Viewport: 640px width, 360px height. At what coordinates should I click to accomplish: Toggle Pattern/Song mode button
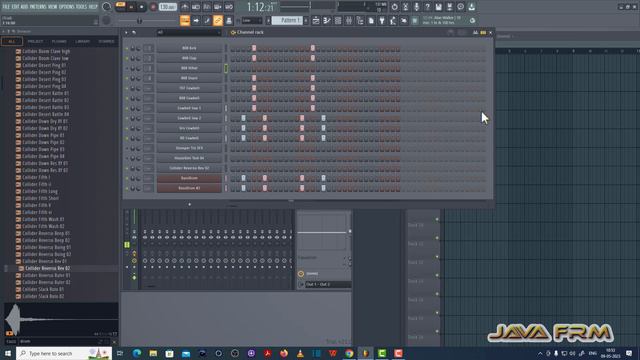coord(120,7)
